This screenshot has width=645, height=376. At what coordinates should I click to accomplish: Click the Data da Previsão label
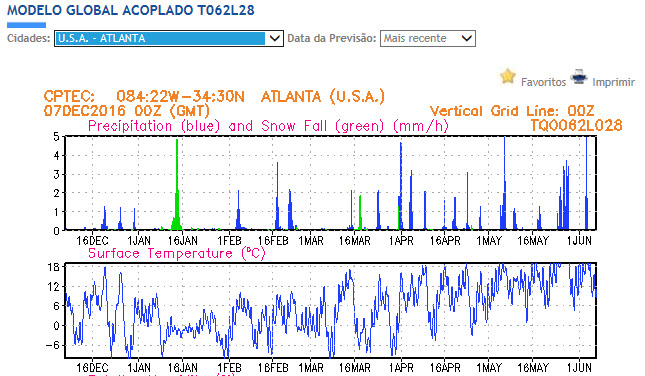(x=332, y=38)
